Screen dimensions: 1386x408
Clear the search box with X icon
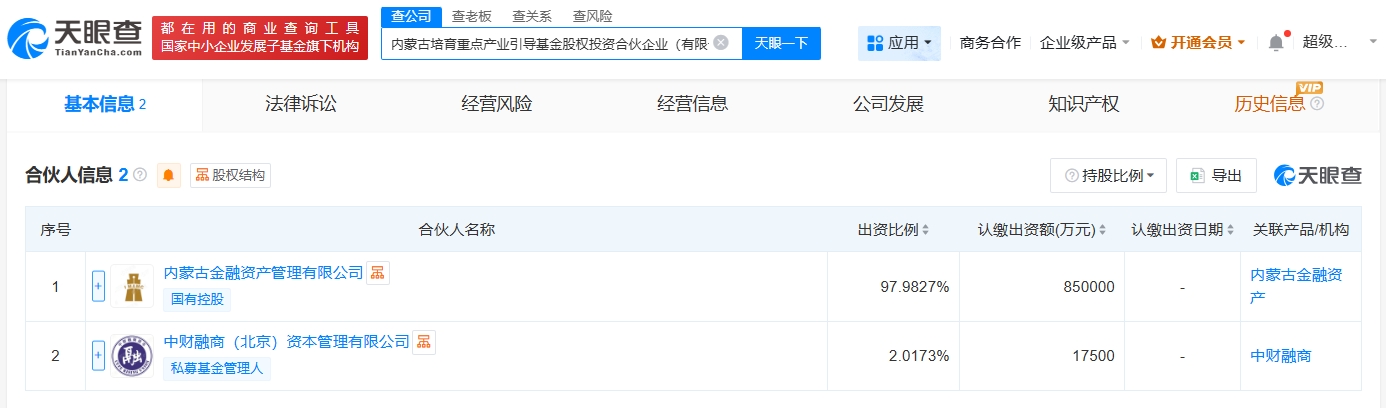point(721,43)
